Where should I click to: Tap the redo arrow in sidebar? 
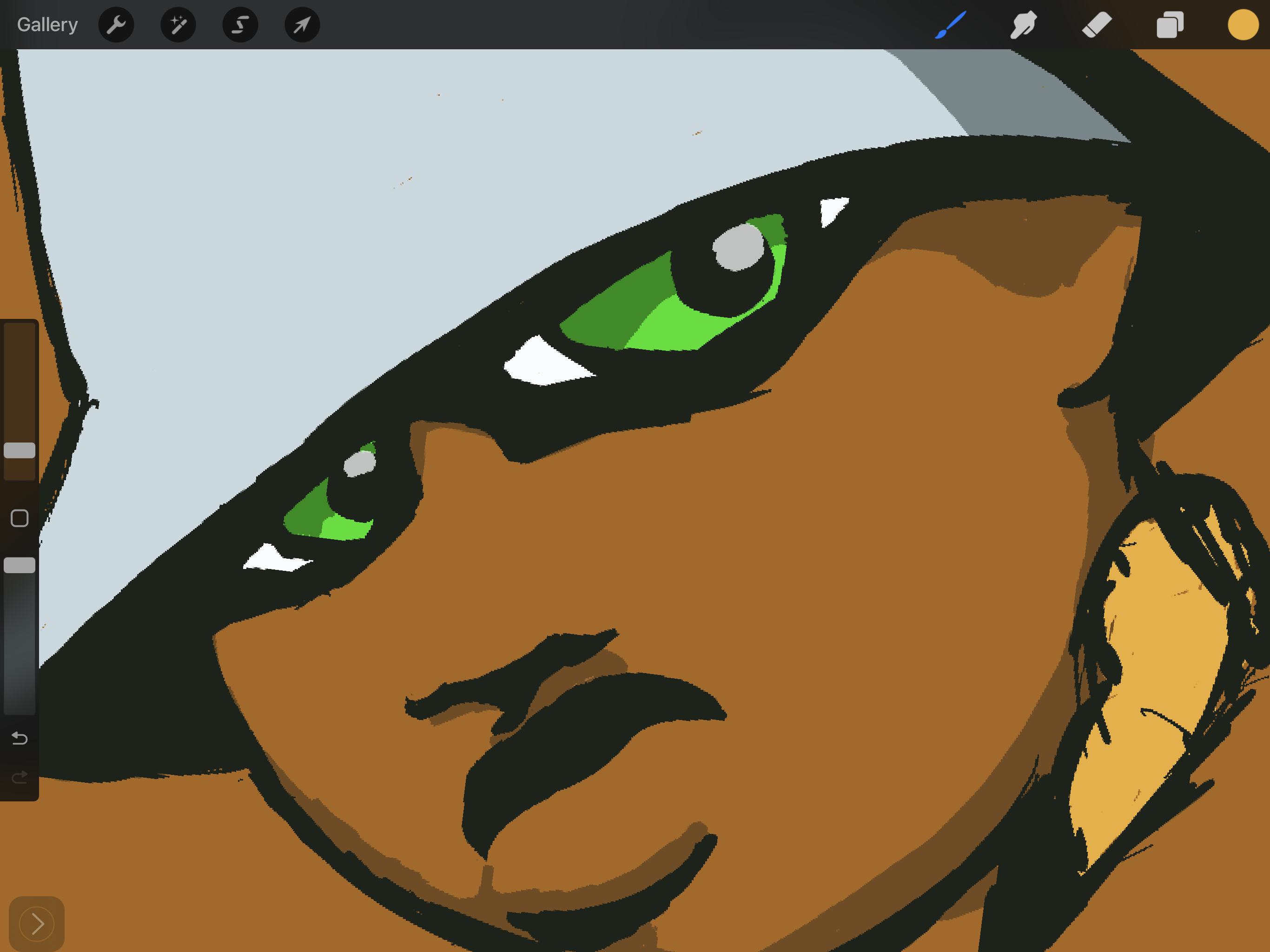pos(20,777)
